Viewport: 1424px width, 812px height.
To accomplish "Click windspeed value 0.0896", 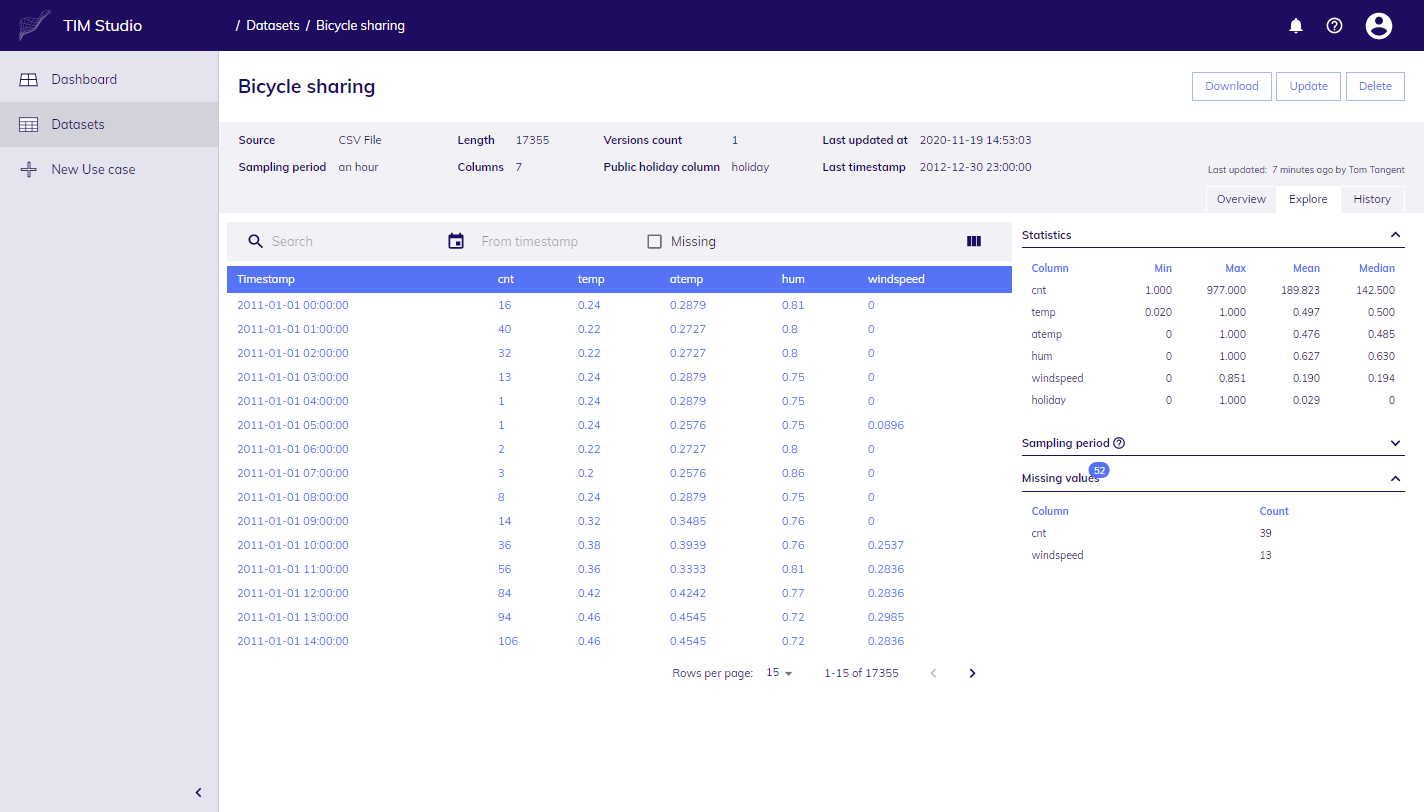I will click(x=886, y=425).
